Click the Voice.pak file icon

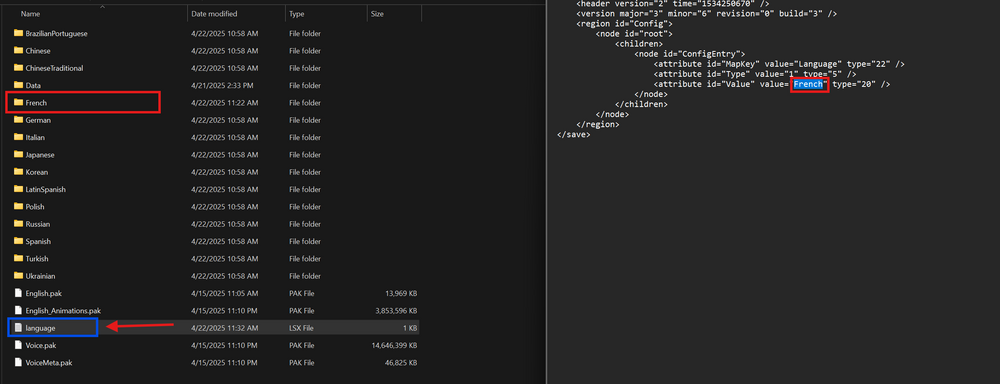point(18,345)
